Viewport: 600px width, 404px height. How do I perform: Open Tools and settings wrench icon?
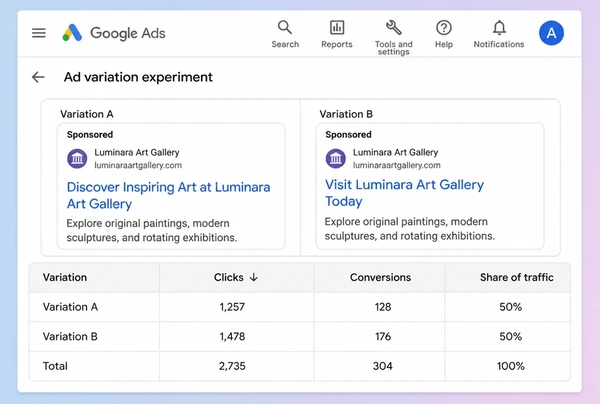pos(393,28)
